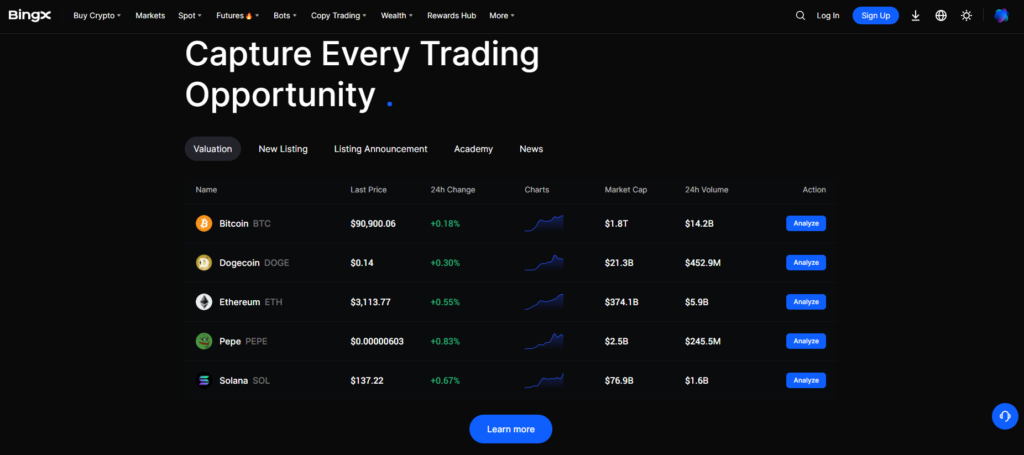Click the Pepe frog coin icon

point(204,341)
